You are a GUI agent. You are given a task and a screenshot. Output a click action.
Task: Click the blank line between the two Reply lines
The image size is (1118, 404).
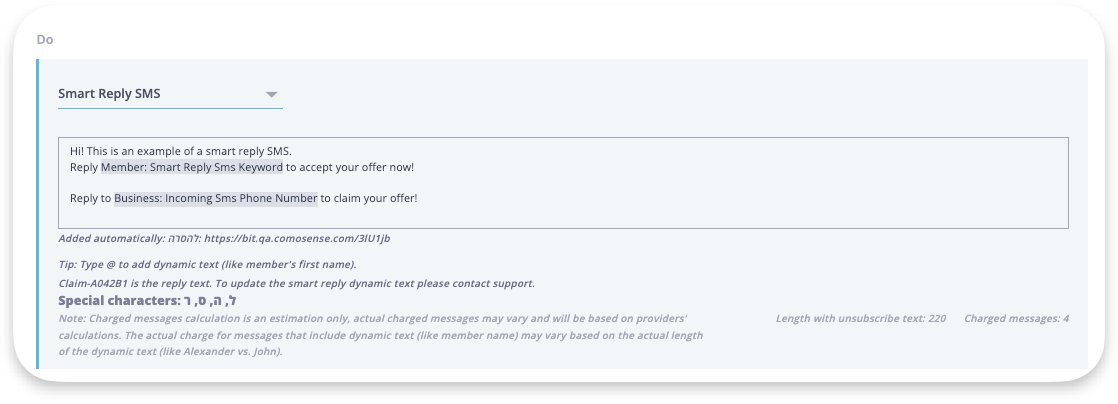pos(400,183)
